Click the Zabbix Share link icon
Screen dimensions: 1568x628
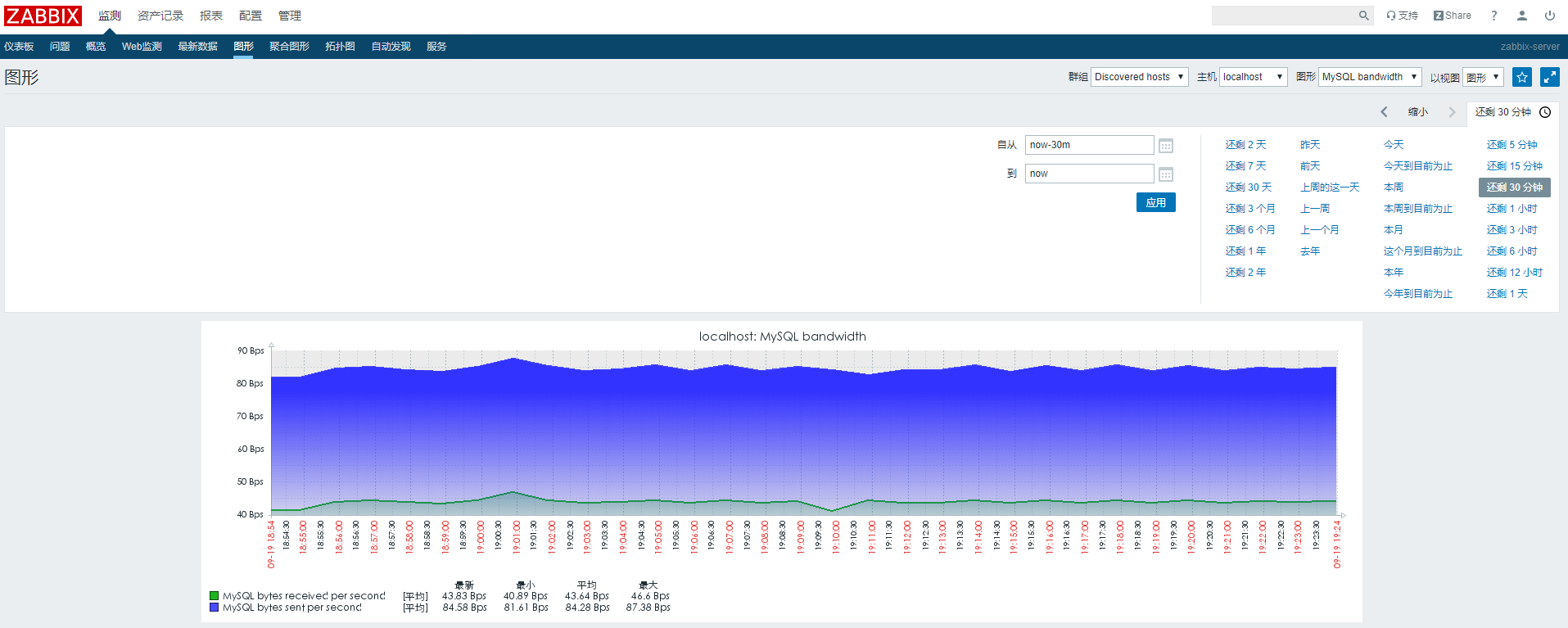(1452, 16)
